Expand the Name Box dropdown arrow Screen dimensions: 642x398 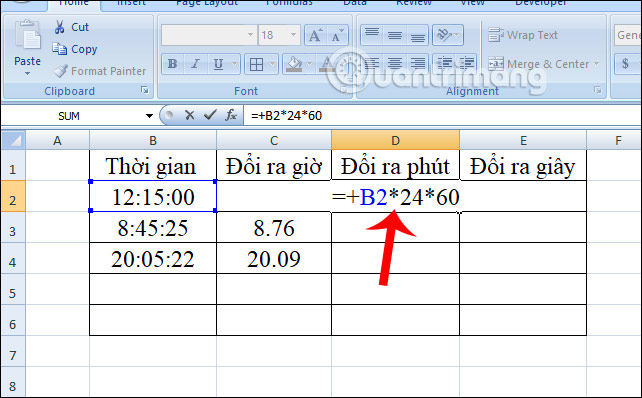tap(149, 116)
